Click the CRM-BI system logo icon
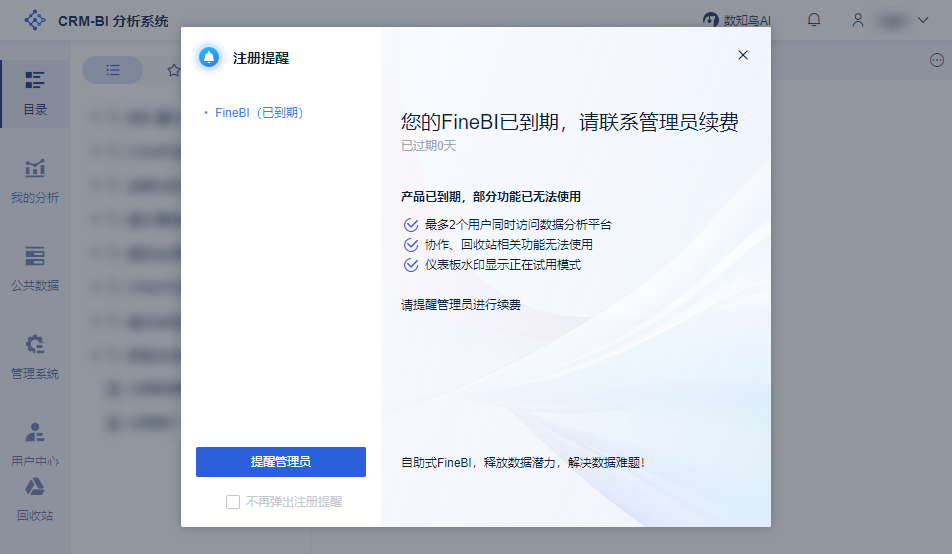This screenshot has height=554, width=952. [x=35, y=20]
